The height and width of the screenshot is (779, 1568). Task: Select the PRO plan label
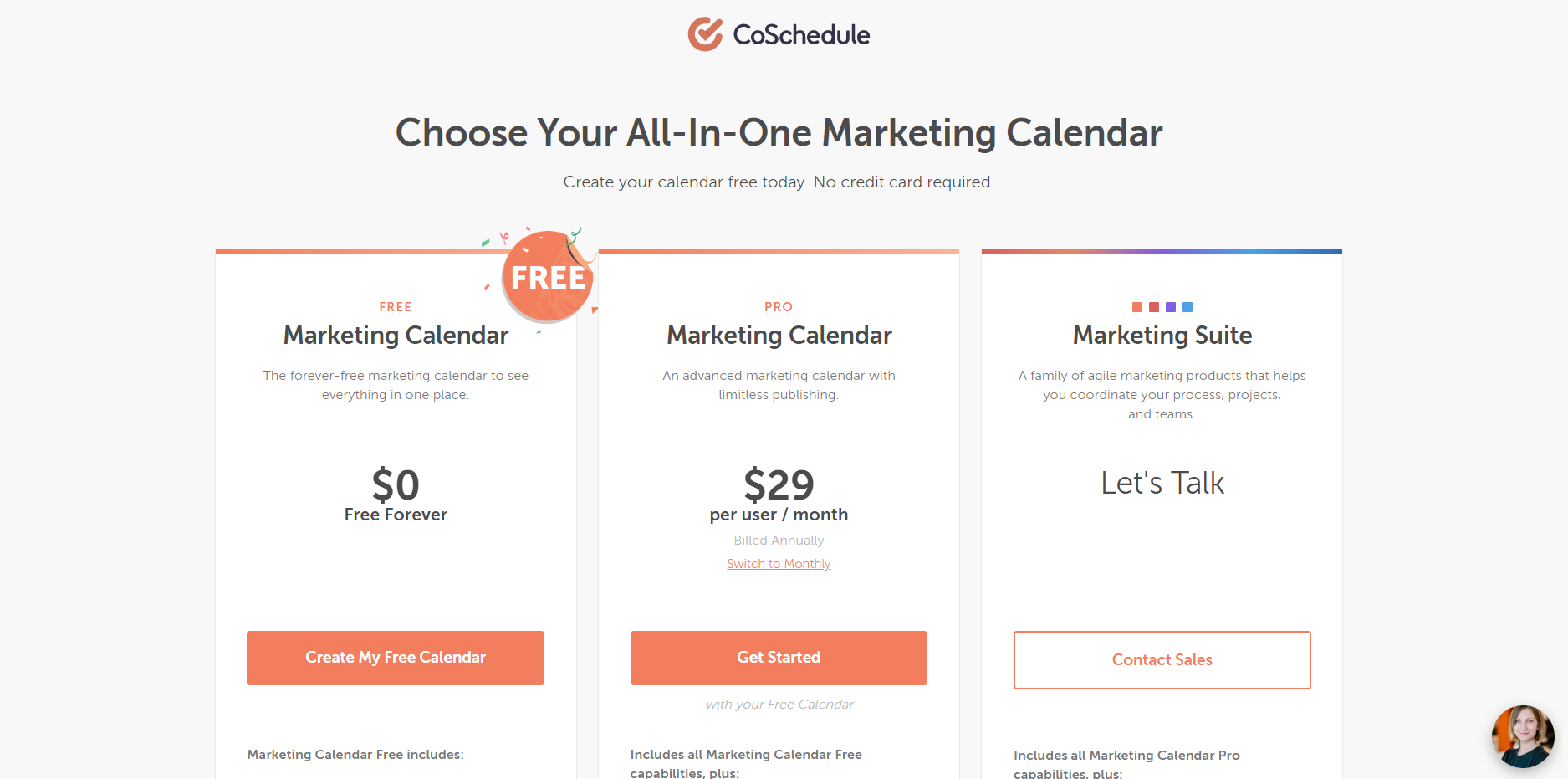click(779, 306)
